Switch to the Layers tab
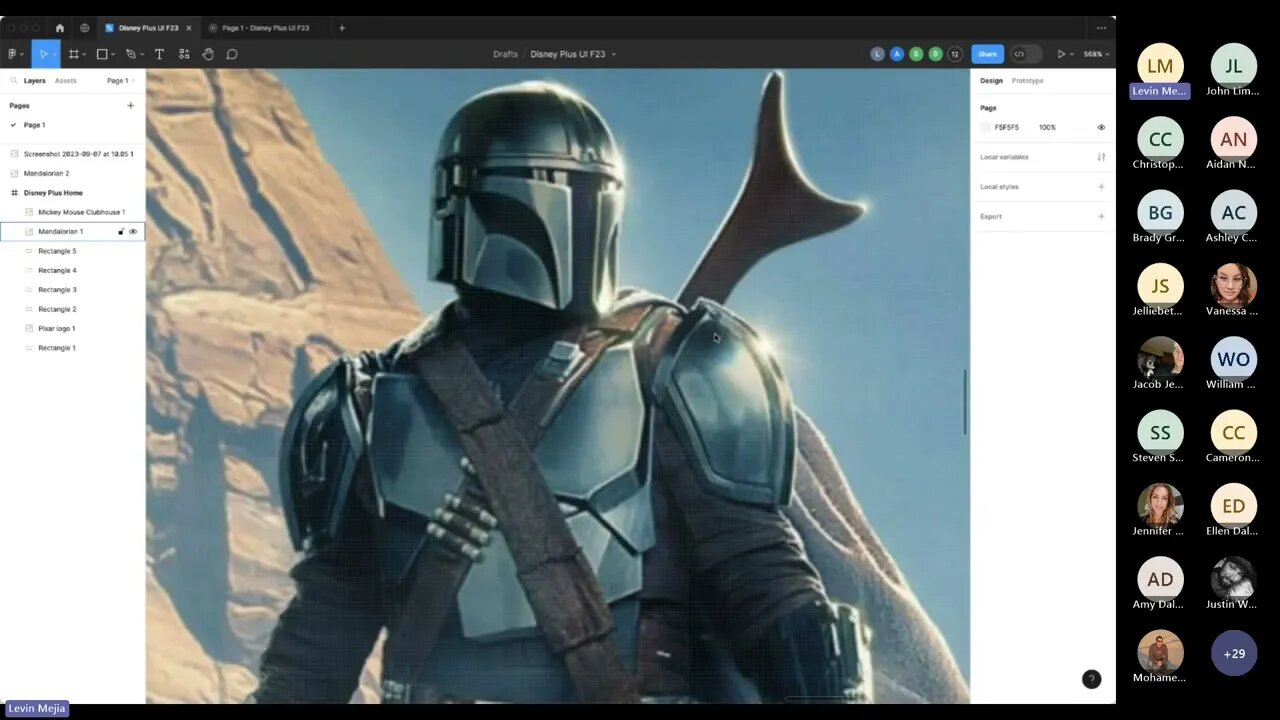Screen dimensions: 1280x720 (x=35, y=81)
